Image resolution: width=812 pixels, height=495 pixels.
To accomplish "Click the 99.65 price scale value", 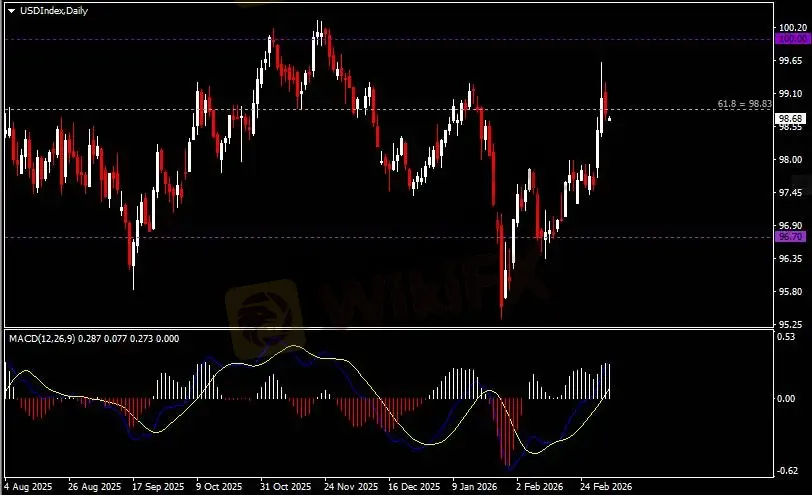I will click(x=790, y=61).
